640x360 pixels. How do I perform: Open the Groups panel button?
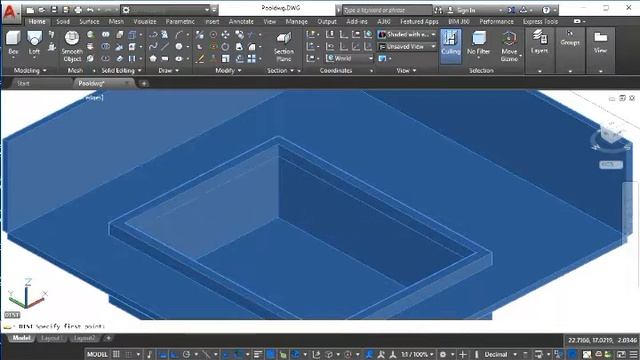click(570, 38)
